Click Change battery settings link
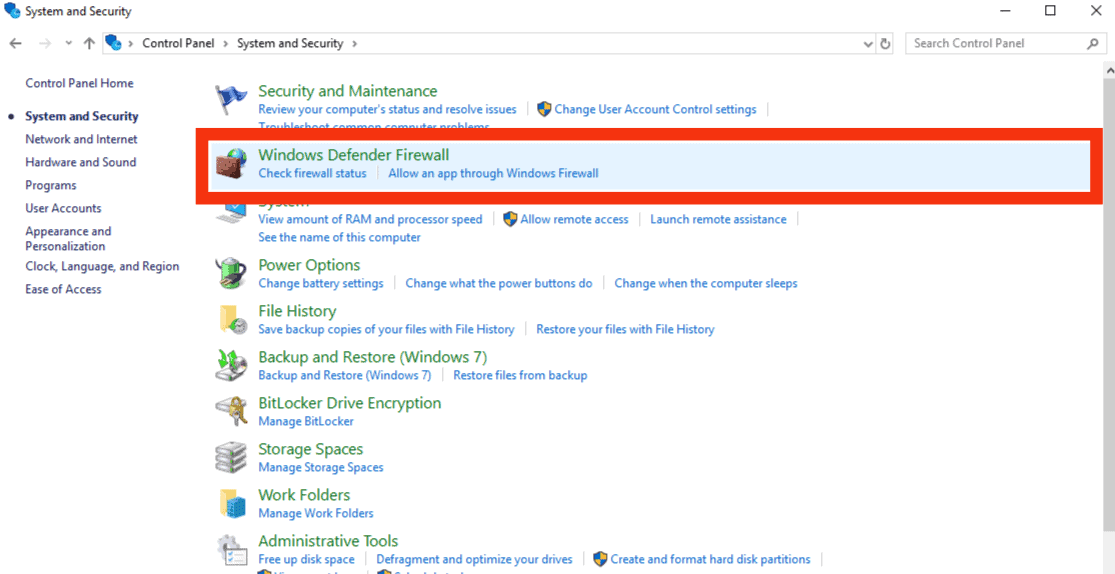Image resolution: width=1115 pixels, height=574 pixels. pos(321,283)
